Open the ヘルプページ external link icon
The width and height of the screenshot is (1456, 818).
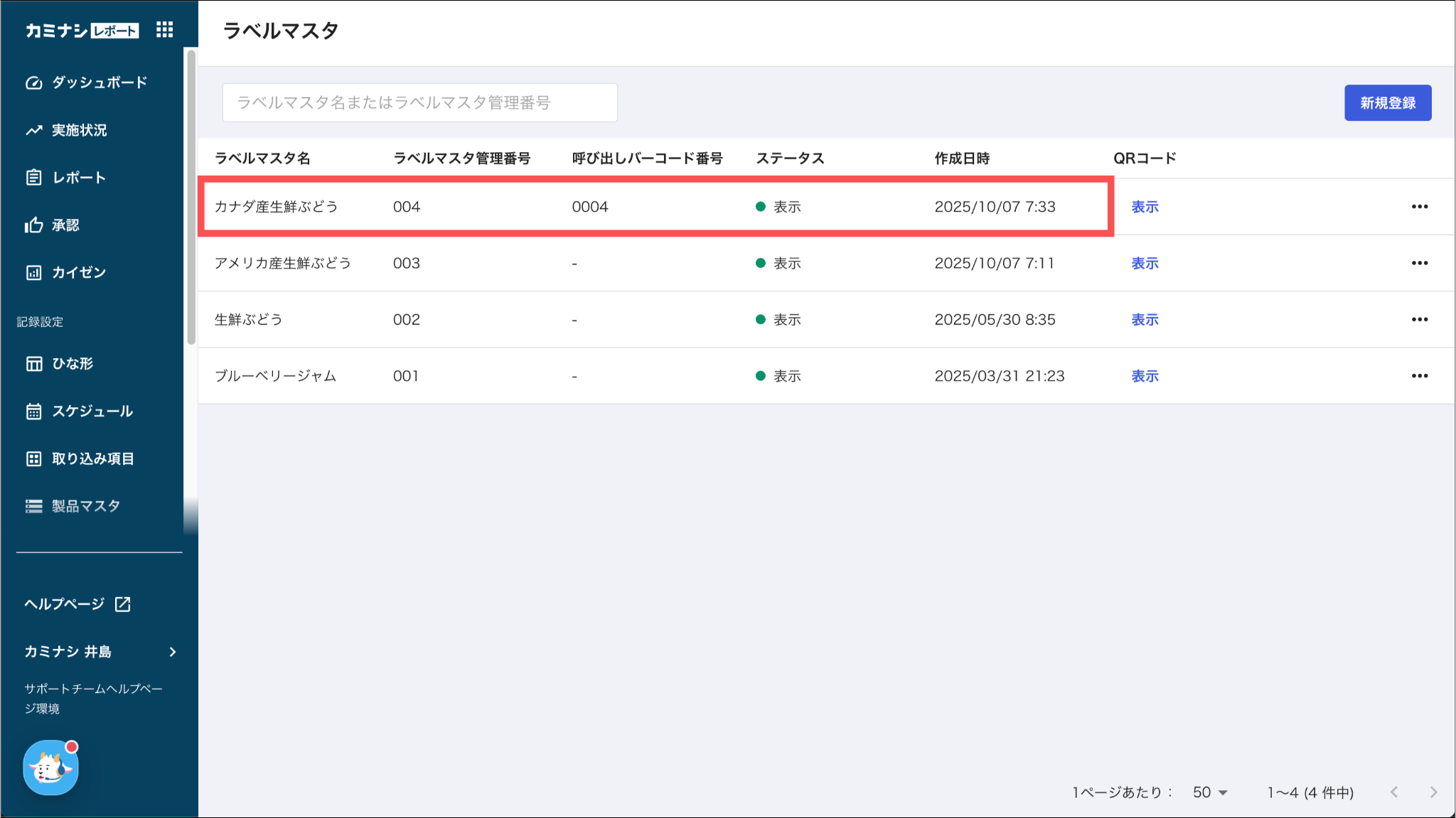(x=122, y=604)
